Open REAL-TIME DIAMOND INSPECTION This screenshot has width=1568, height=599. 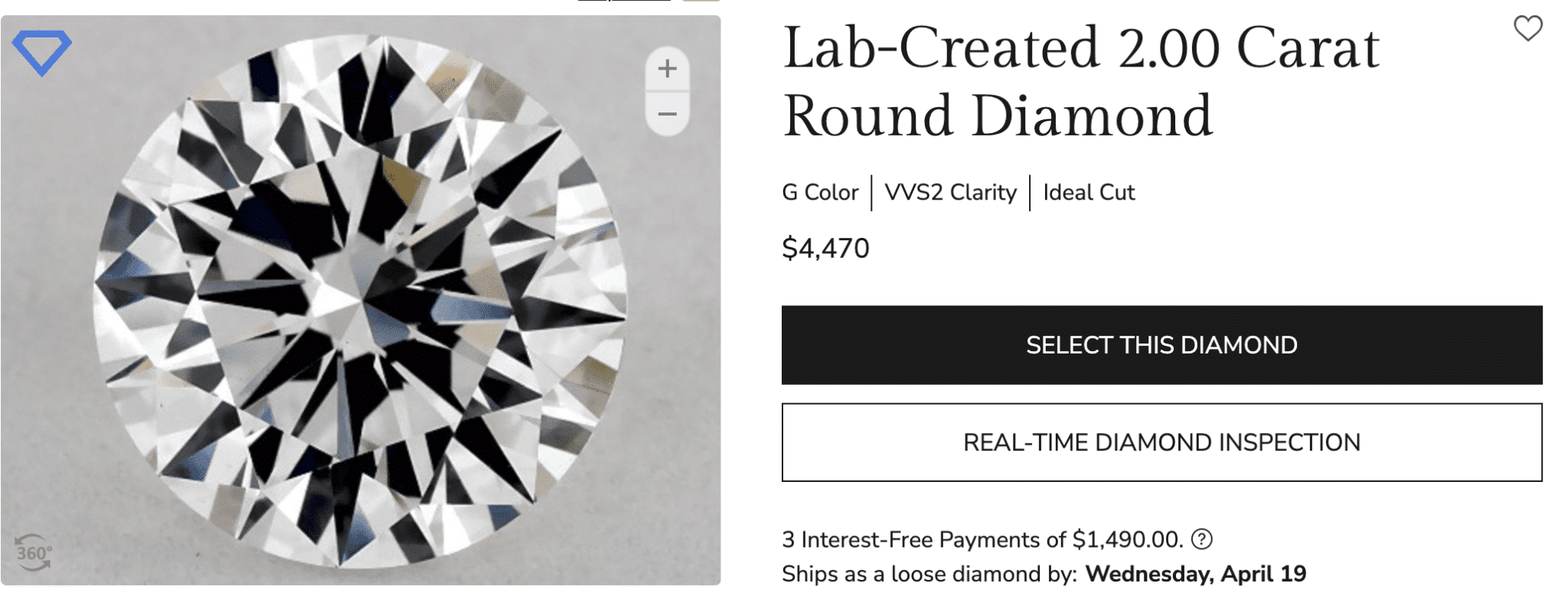click(x=1161, y=441)
